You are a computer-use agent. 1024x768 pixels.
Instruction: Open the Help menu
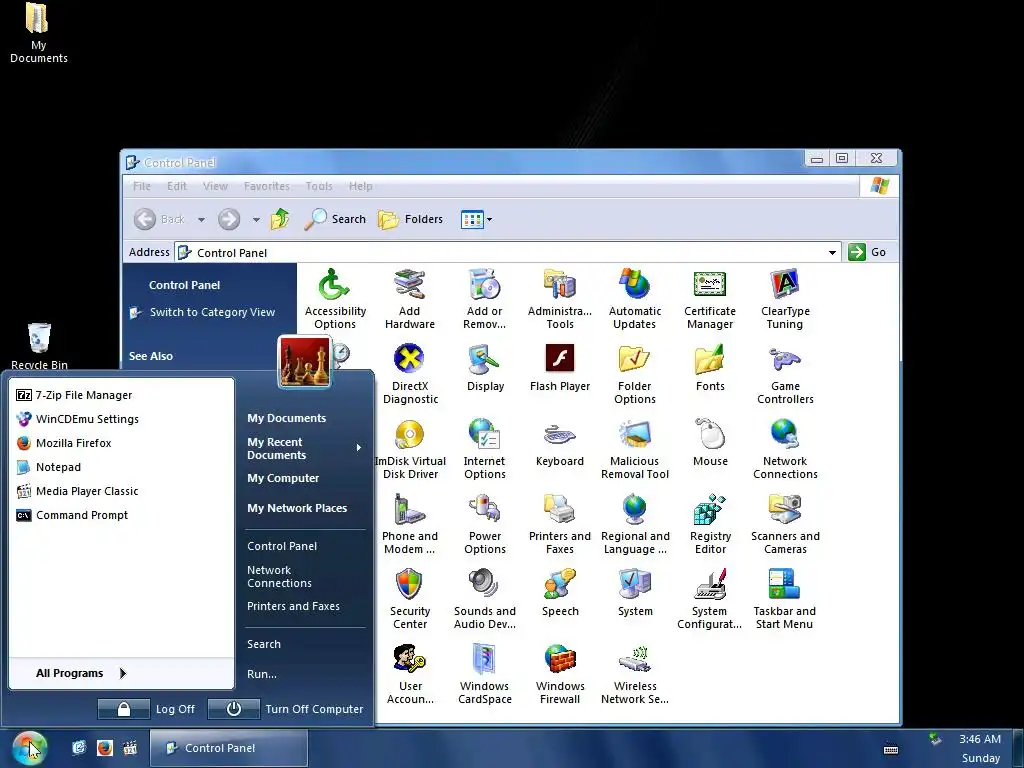(360, 186)
